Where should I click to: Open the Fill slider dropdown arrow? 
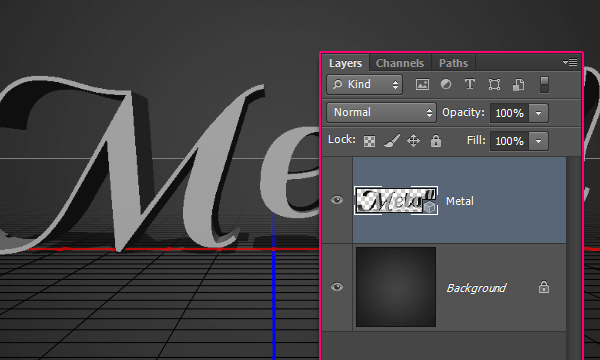(538, 141)
